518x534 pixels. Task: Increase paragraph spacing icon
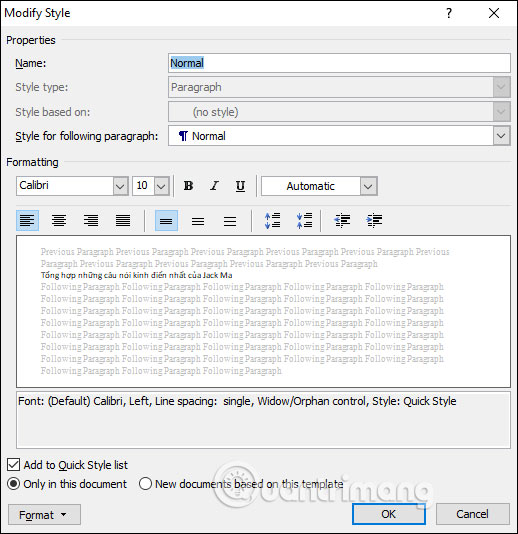[x=272, y=220]
